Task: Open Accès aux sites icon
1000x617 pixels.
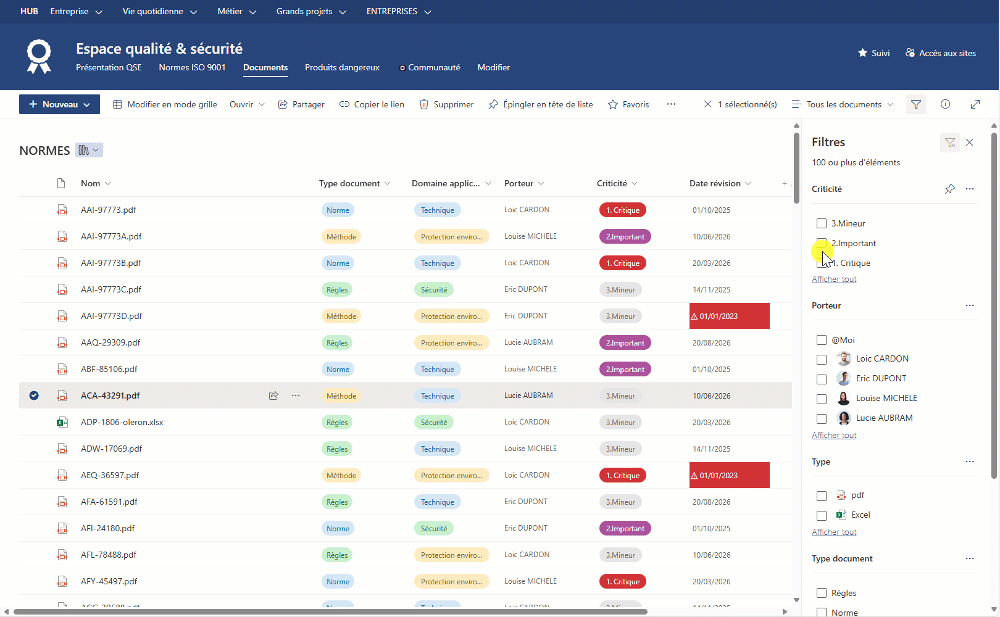Action: [x=910, y=53]
